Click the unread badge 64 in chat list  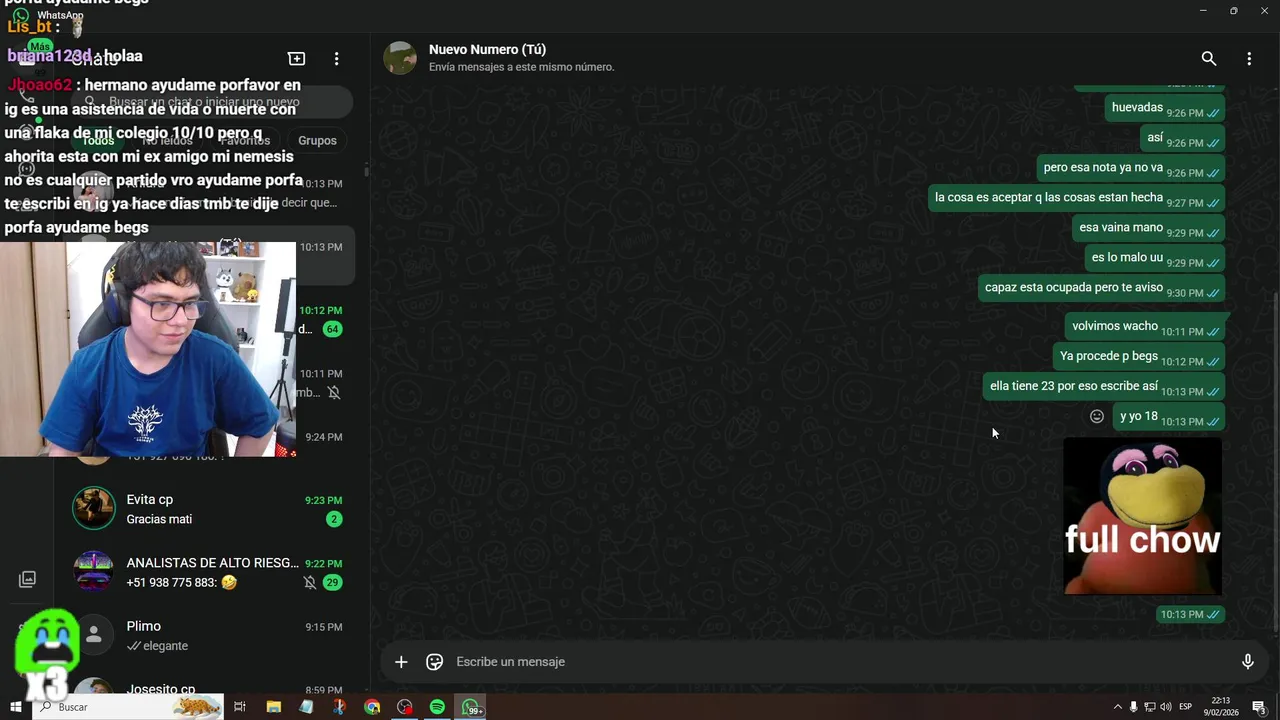[332, 329]
